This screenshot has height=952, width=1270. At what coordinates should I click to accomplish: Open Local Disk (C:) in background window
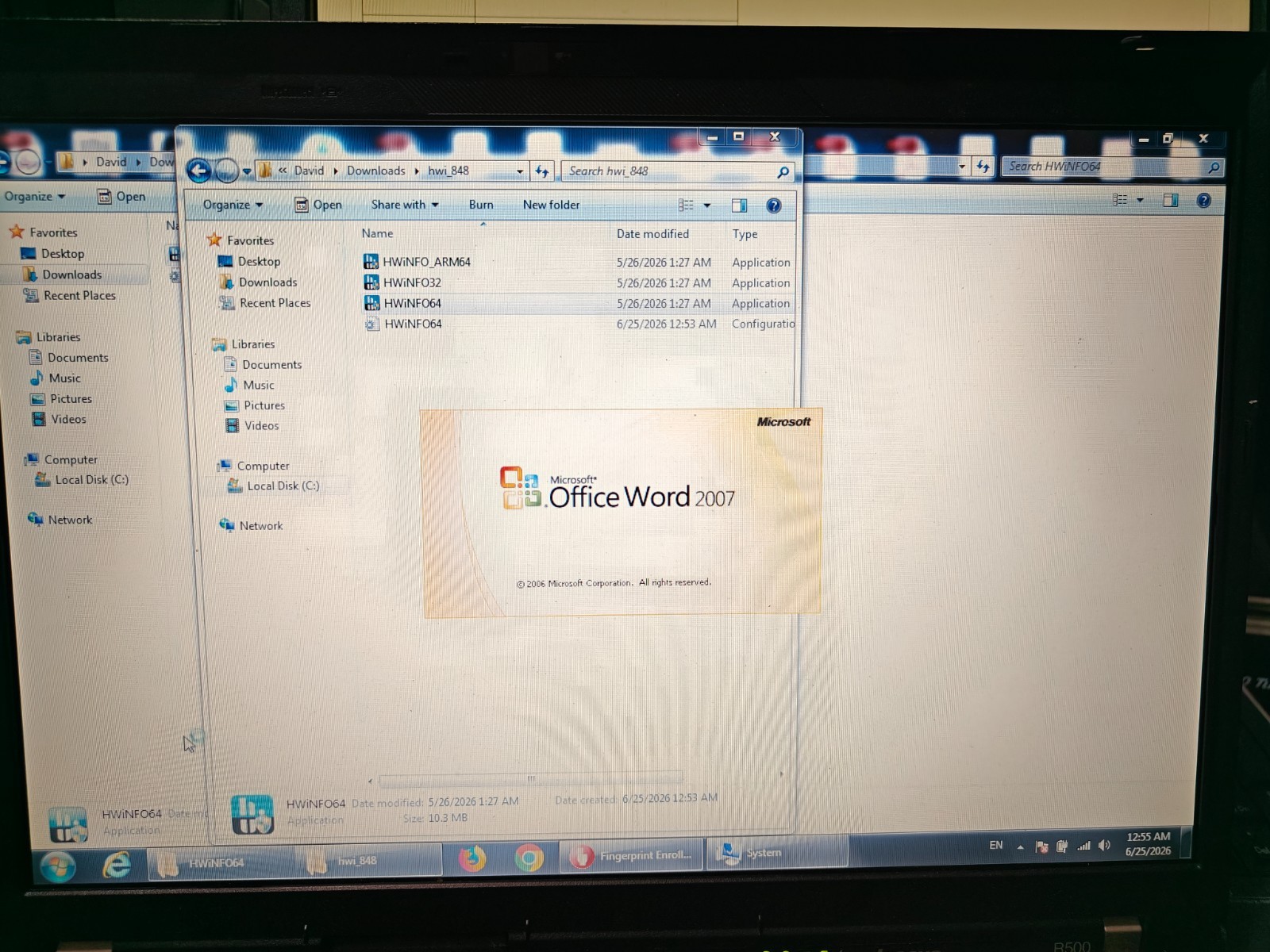click(x=91, y=480)
